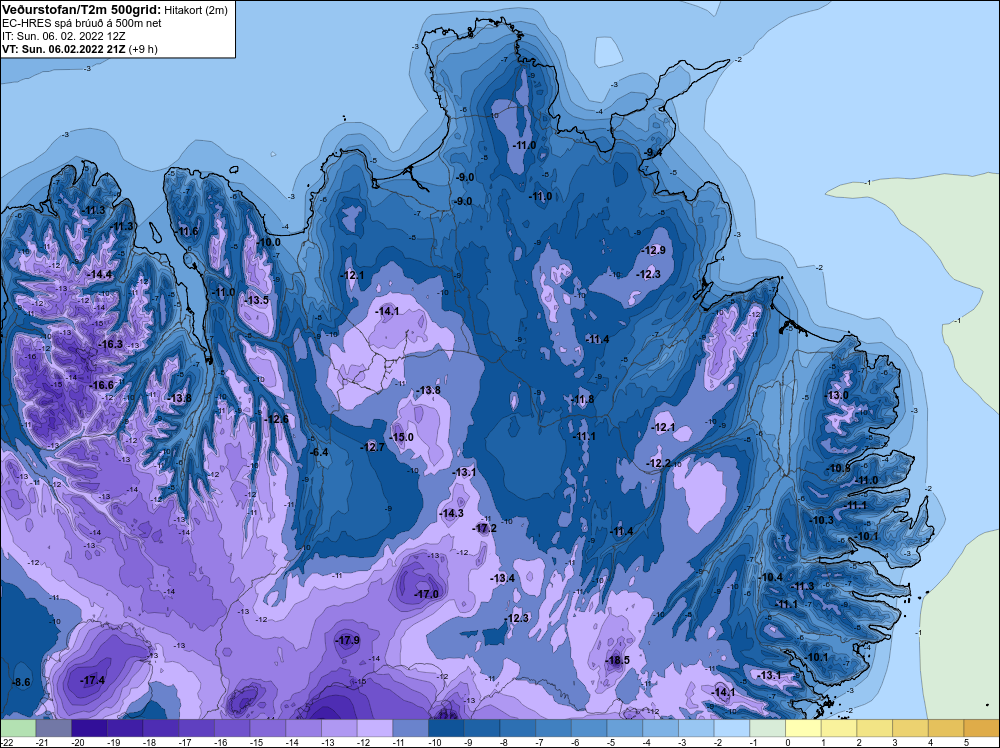Image resolution: width=1000 pixels, height=748 pixels.
Task: Click the -16.6 temperature value
Action: (x=101, y=385)
